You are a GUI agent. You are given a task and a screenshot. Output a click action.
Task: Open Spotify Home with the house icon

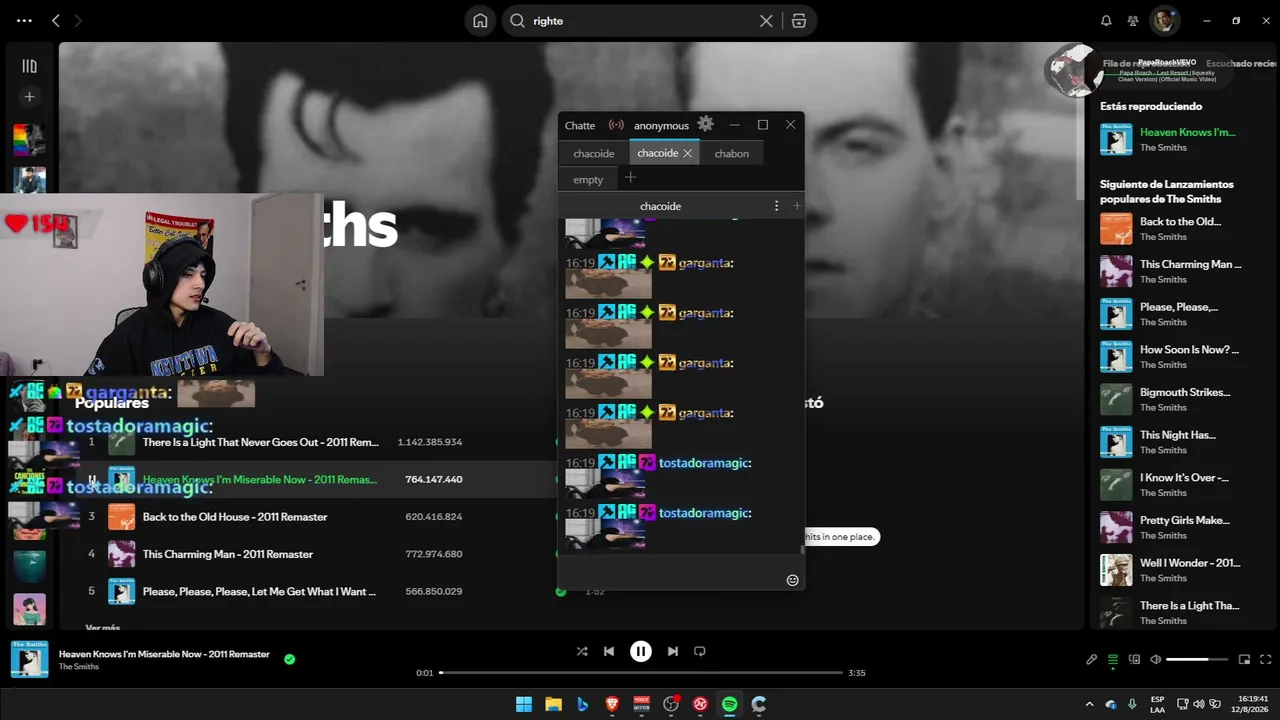[x=480, y=21]
